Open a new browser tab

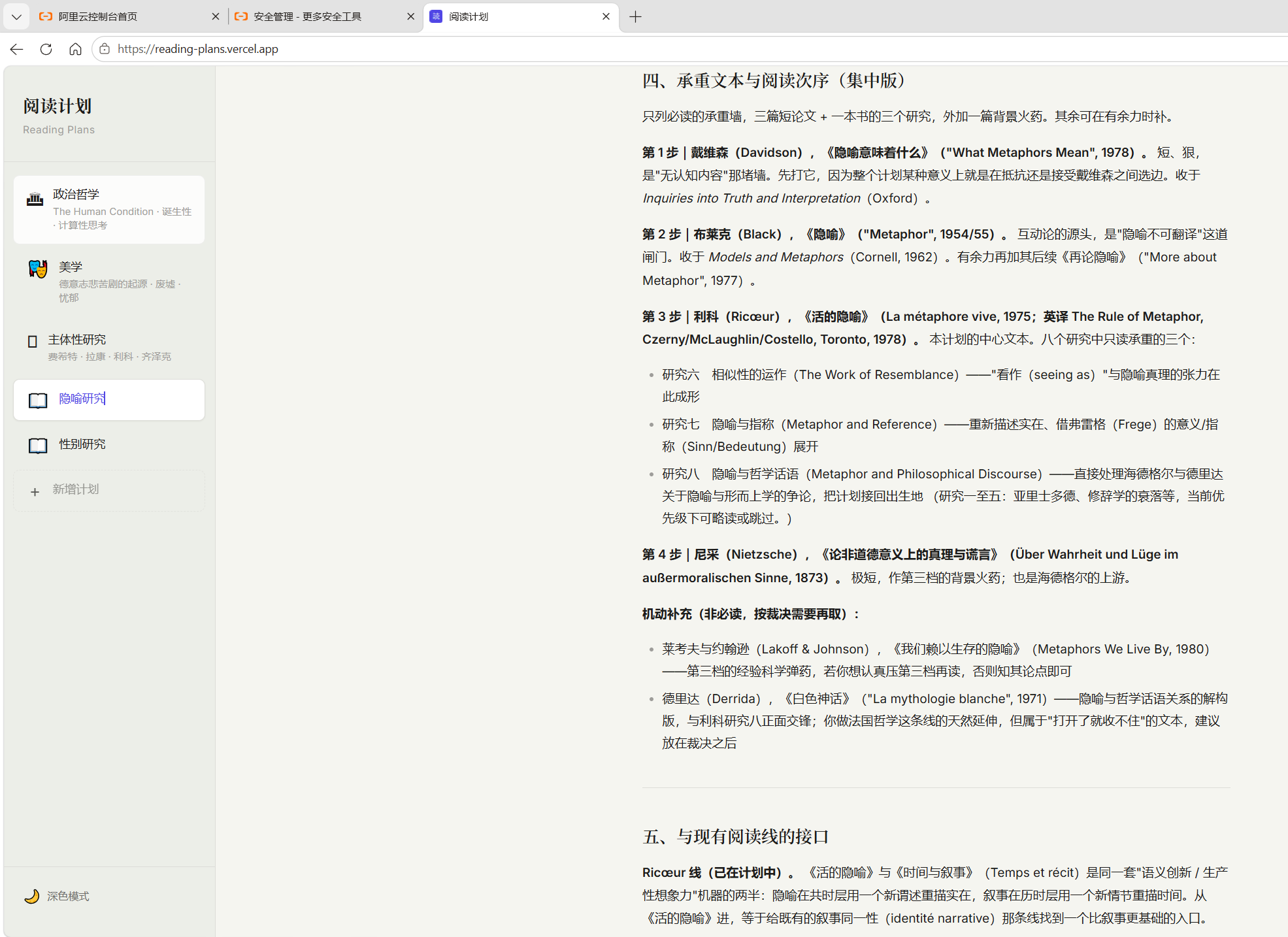tap(635, 16)
